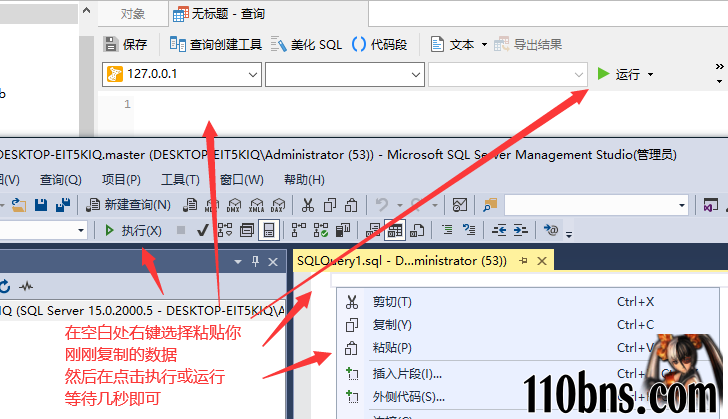The image size is (728, 419).
Task: Open the 帮助(H) menu
Action: coord(304,180)
